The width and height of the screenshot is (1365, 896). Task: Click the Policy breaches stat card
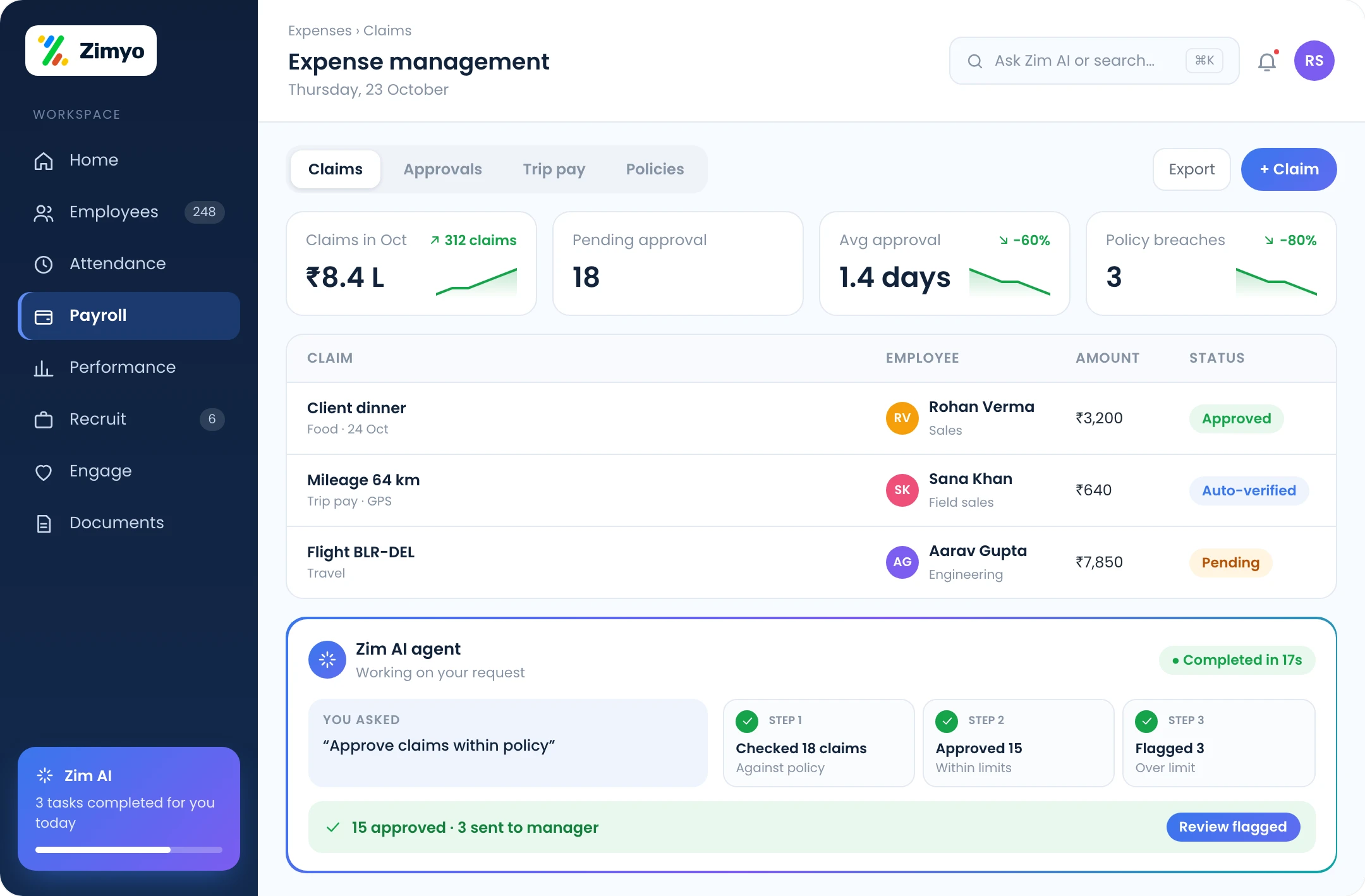click(x=1211, y=263)
